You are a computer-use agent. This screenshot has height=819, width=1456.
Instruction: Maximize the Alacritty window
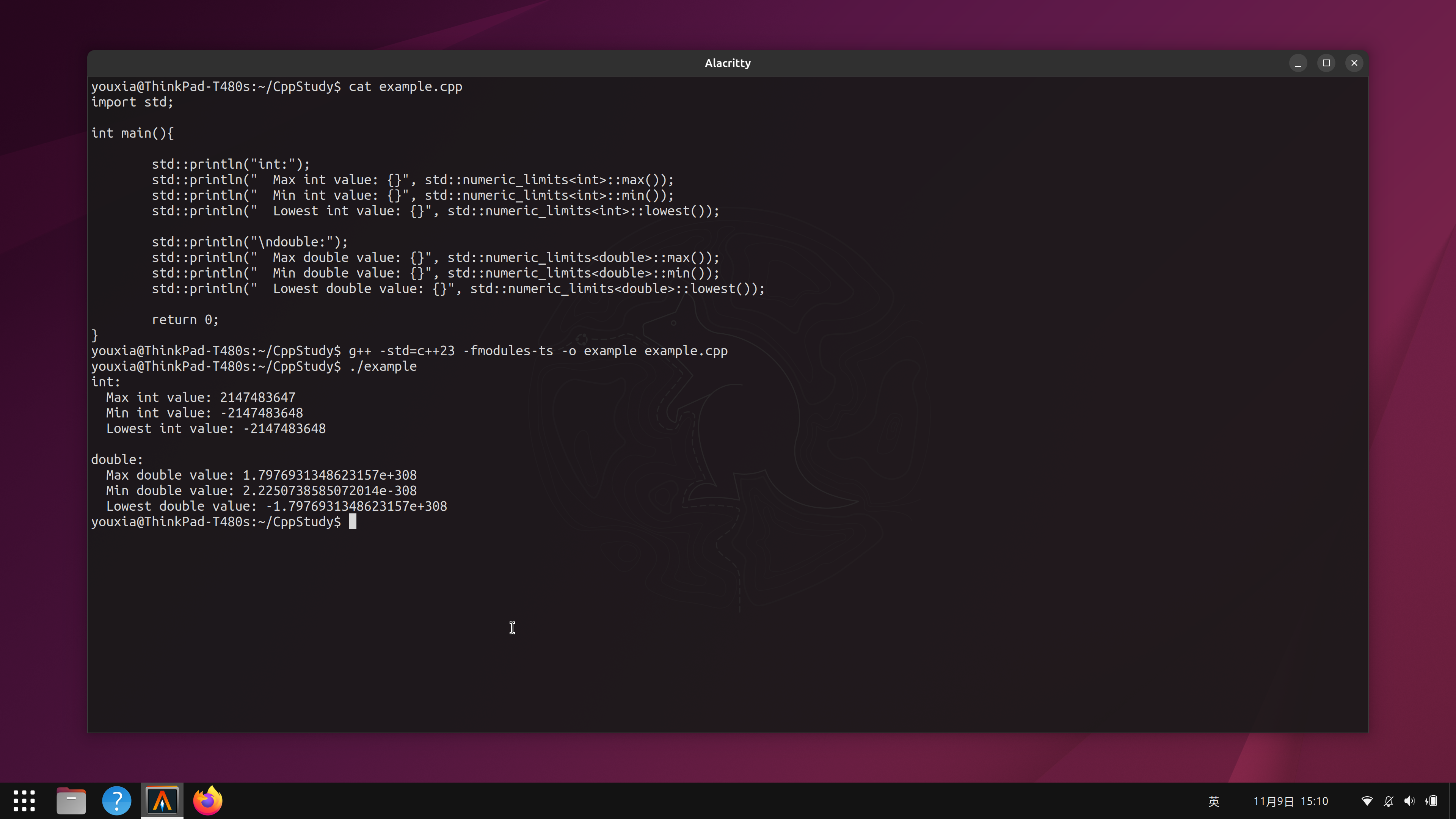tap(1326, 63)
